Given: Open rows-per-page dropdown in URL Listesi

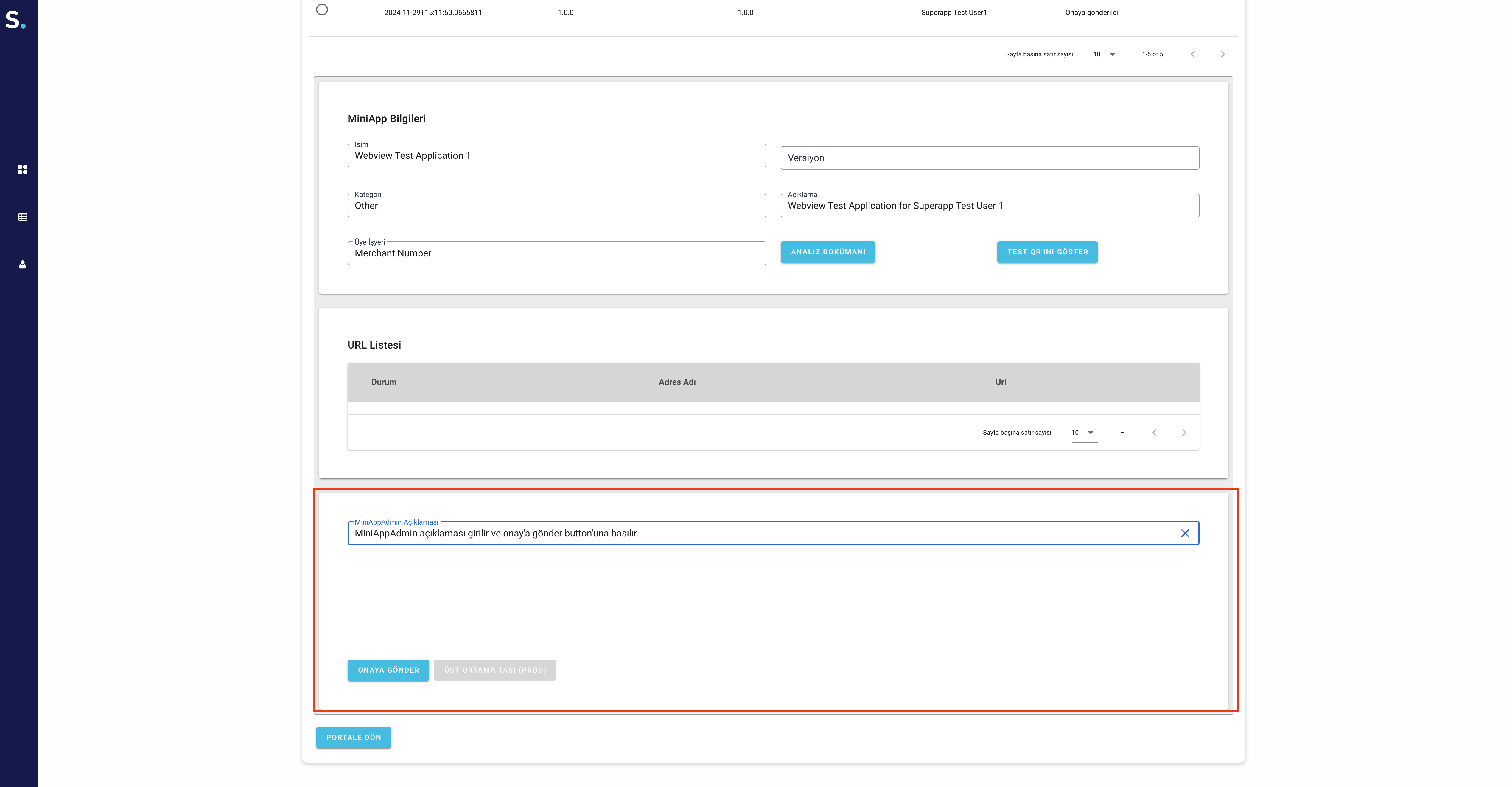Looking at the screenshot, I should (1084, 433).
